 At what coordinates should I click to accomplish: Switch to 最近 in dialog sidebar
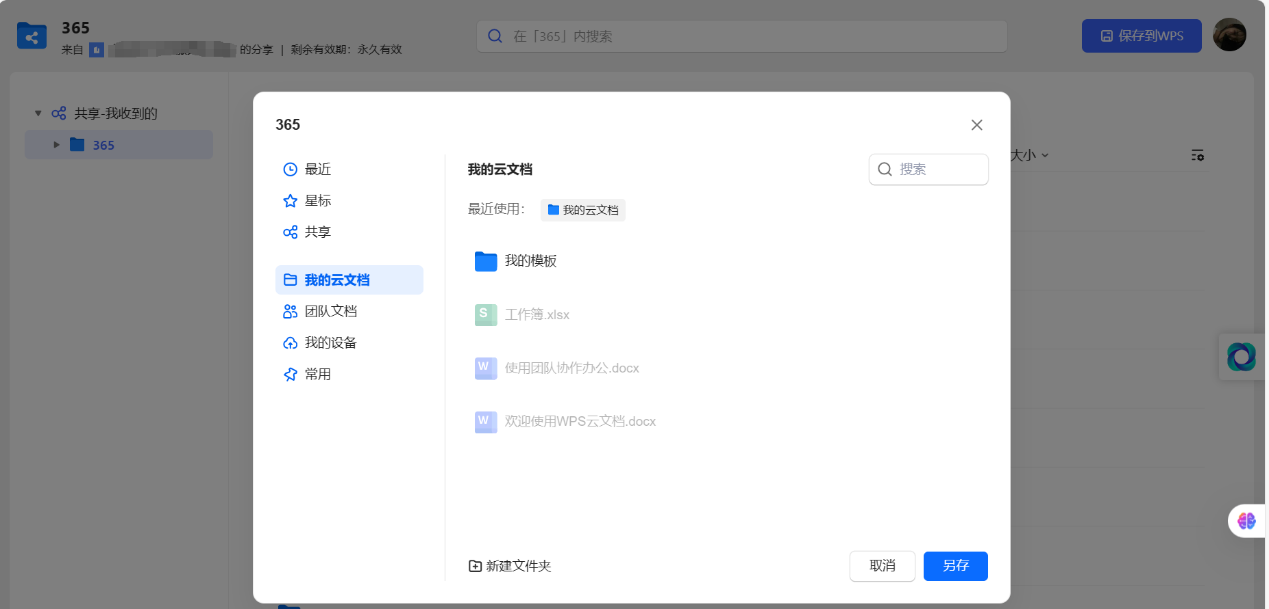[317, 170]
